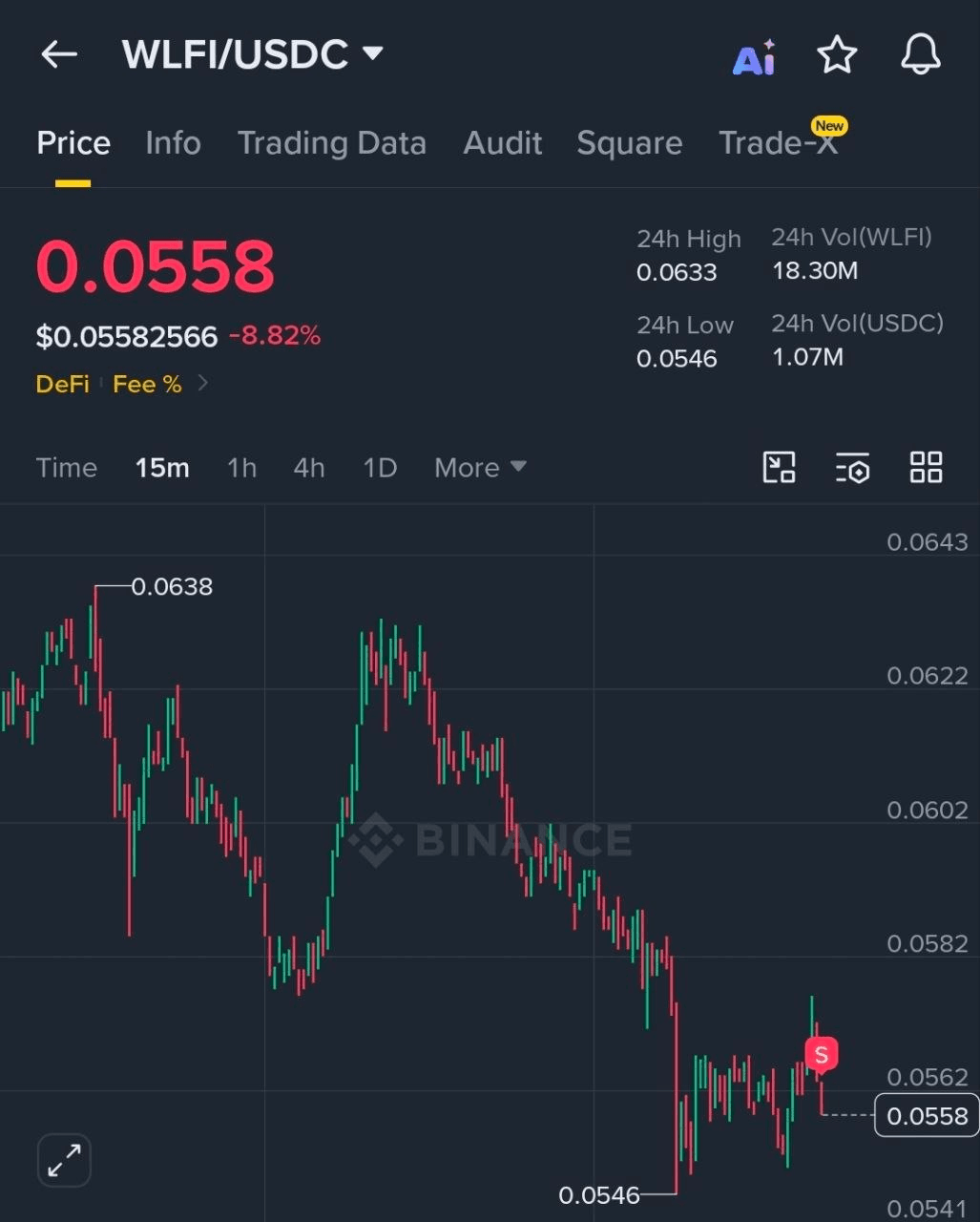980x1222 pixels.
Task: Open the AI assistant icon
Action: coord(754,57)
